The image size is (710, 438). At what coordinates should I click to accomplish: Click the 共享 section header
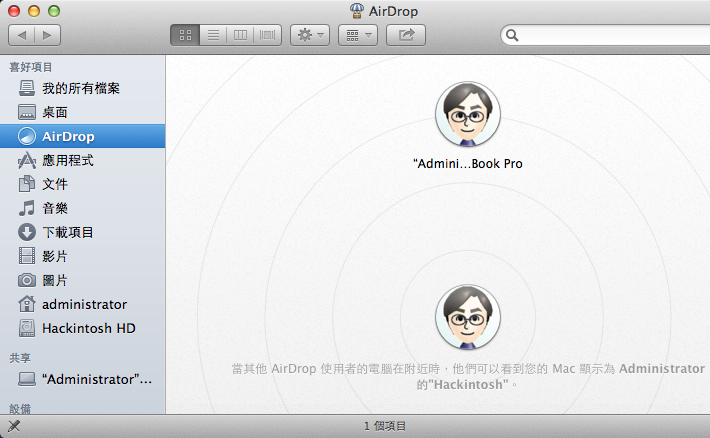(x=20, y=358)
